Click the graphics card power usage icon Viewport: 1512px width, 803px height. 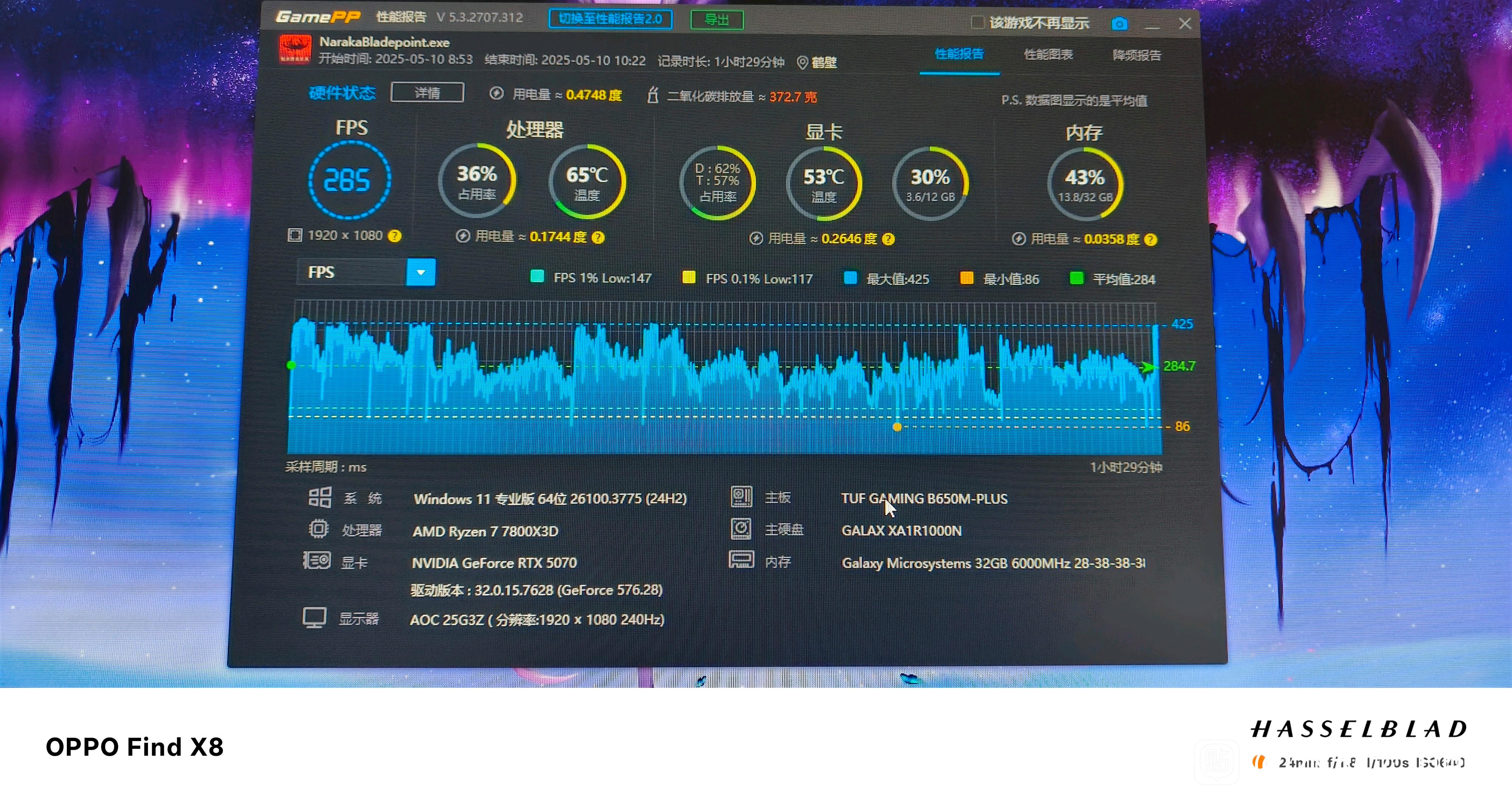(756, 238)
